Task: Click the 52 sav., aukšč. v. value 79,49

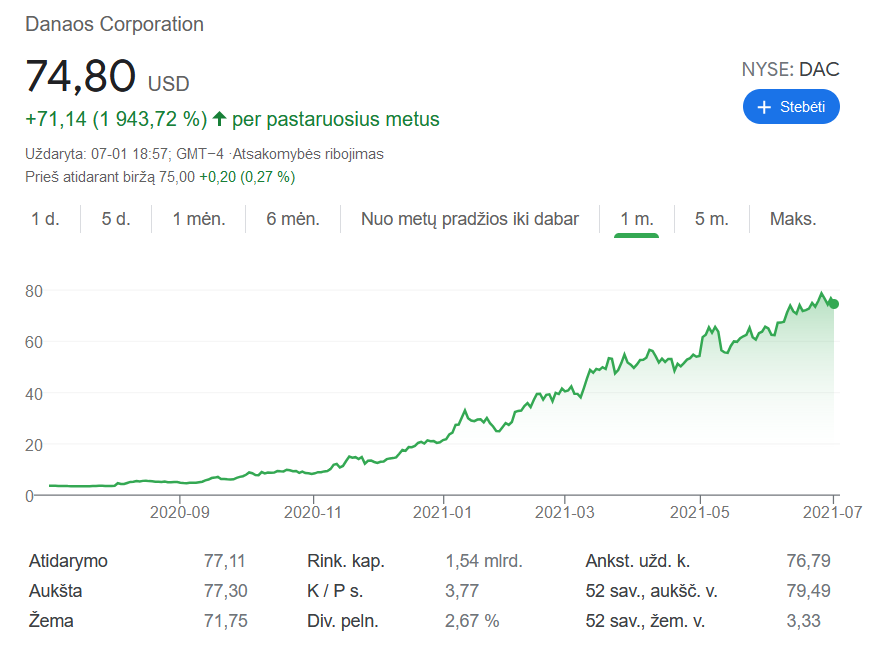Action: 808,590
